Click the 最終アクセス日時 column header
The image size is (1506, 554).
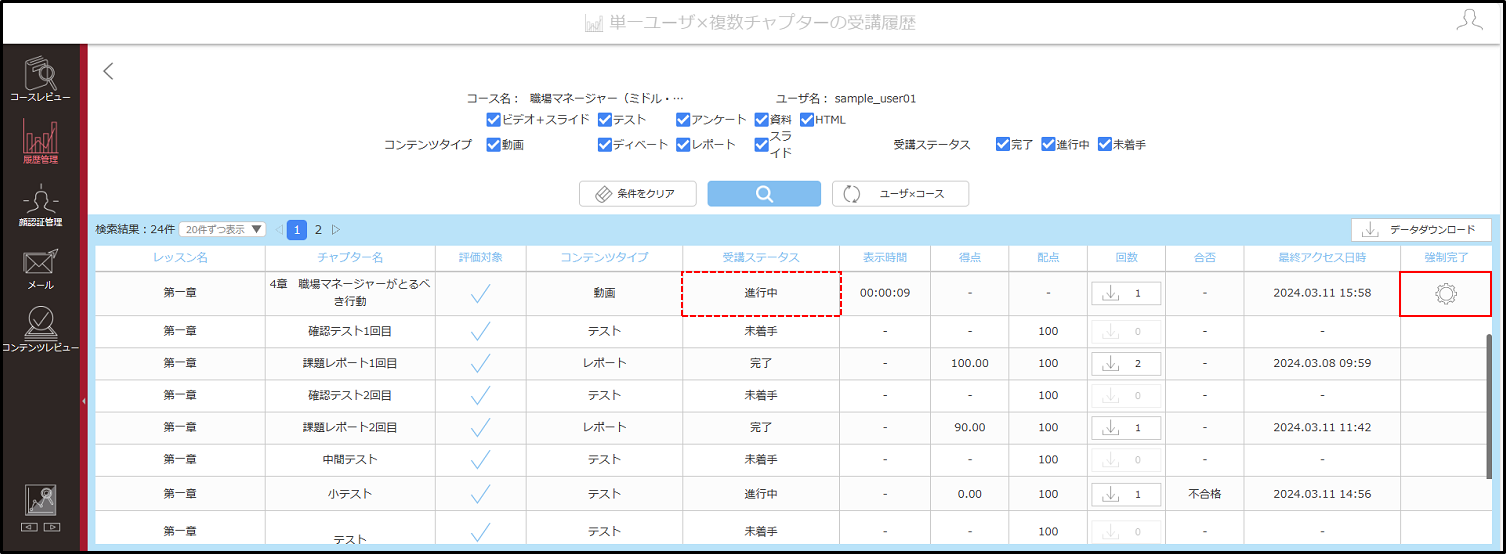[x=1322, y=258]
